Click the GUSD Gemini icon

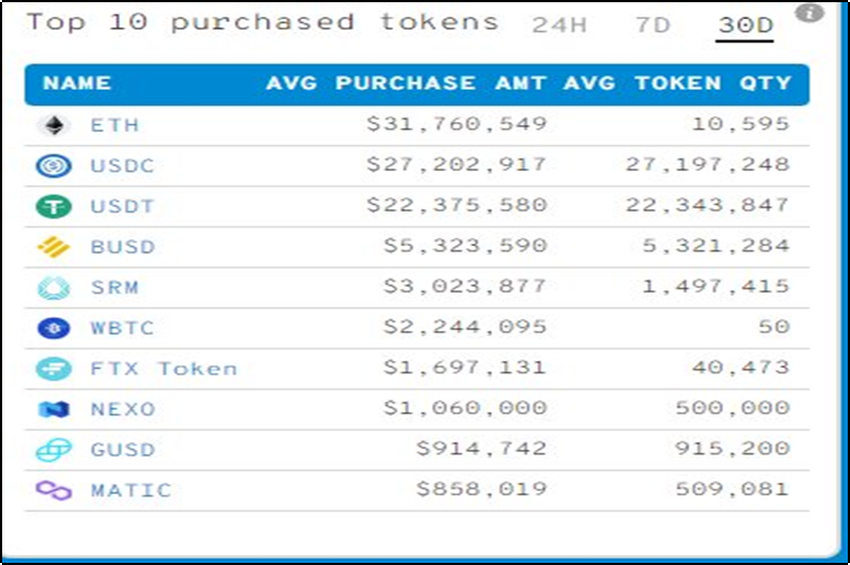pyautogui.click(x=53, y=450)
